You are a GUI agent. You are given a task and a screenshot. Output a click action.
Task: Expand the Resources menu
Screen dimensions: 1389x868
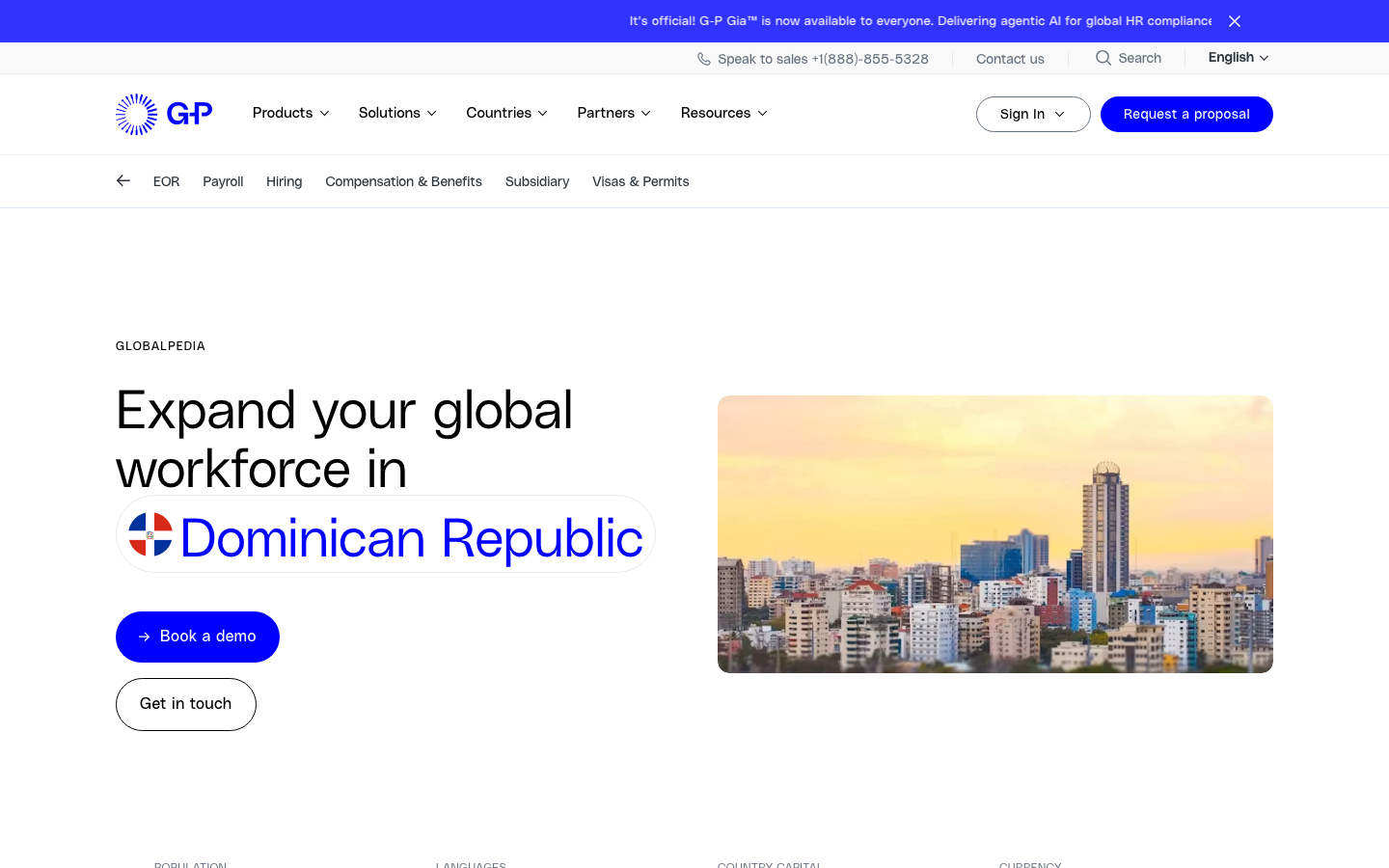click(724, 113)
